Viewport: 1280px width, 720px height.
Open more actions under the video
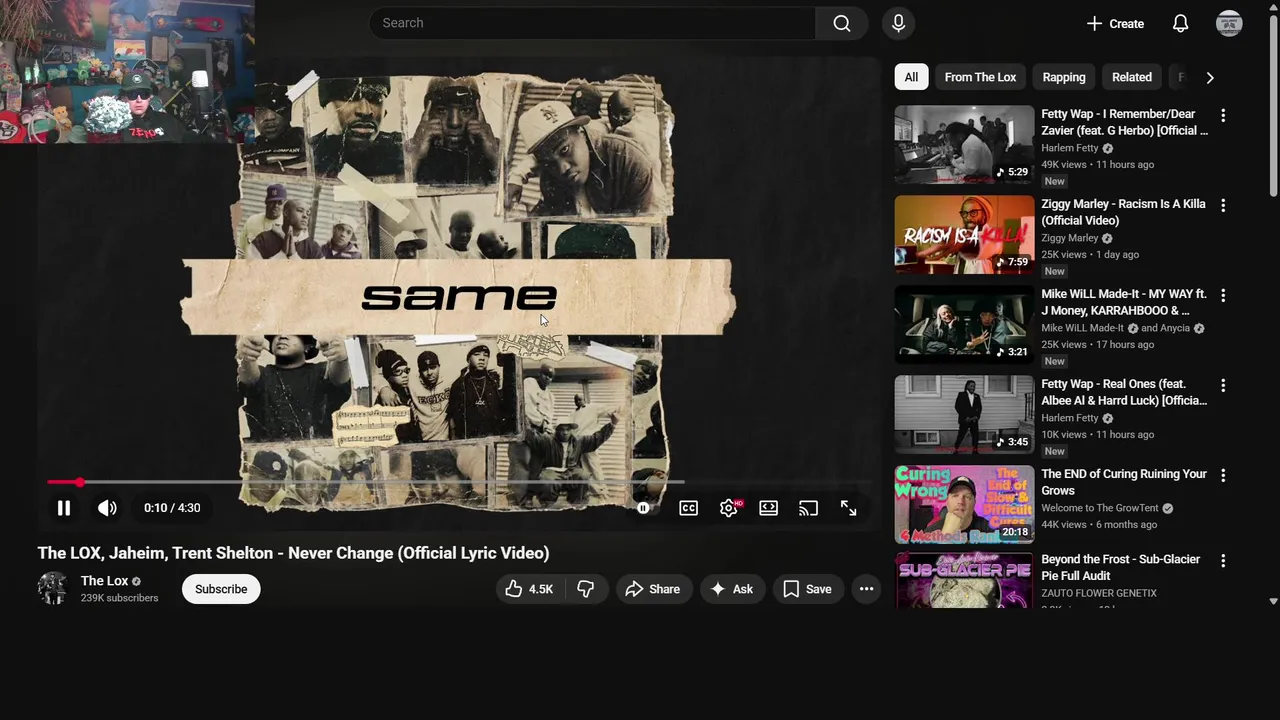pos(866,589)
